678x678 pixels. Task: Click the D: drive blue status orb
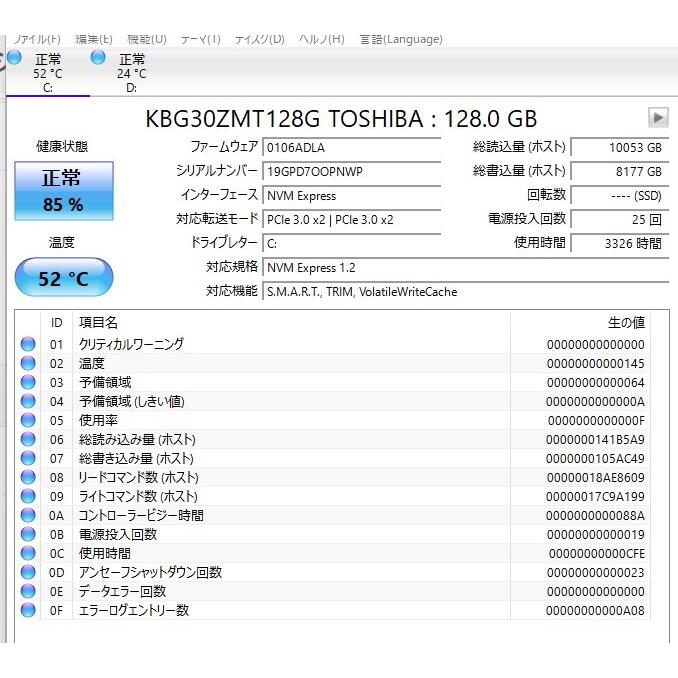[98, 57]
